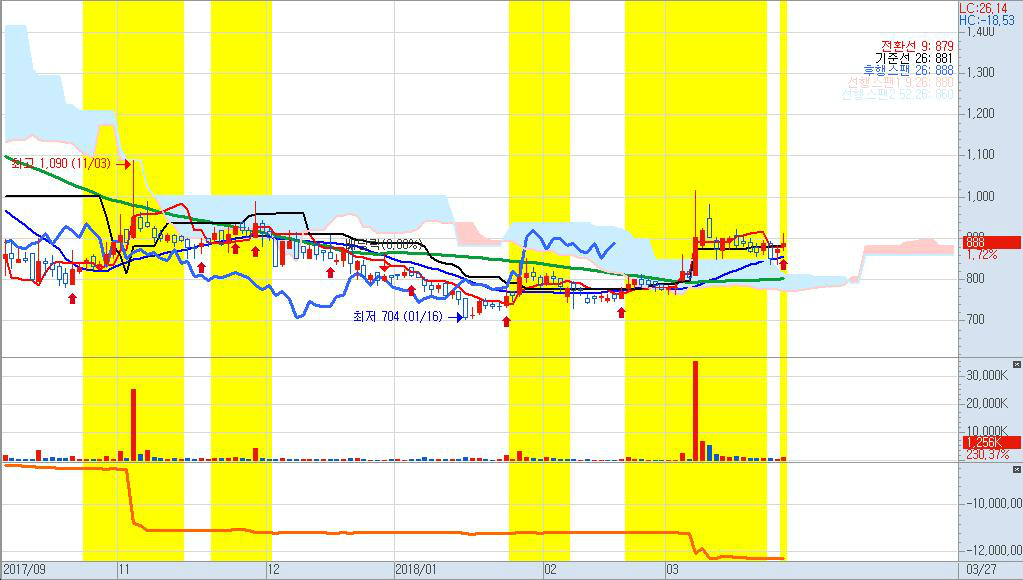Select the 후행스팬 26: 888 legend entry
The width and height of the screenshot is (1023, 580).
pyautogui.click(x=908, y=70)
